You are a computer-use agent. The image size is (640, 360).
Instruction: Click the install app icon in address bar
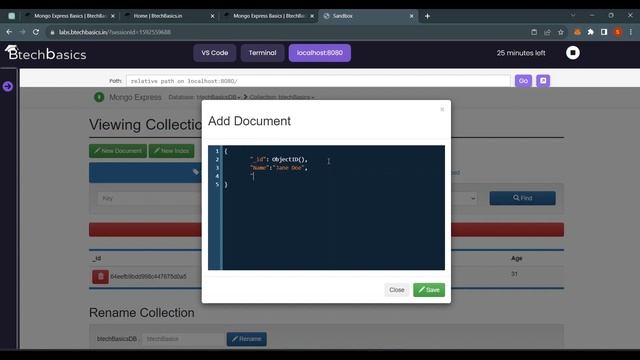(534, 32)
